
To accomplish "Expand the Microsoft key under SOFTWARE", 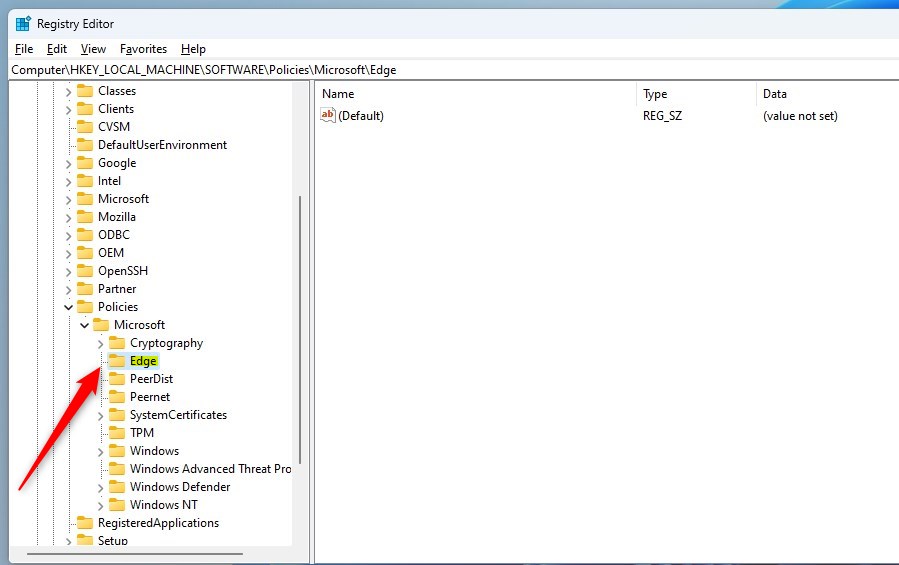I will [68, 200].
